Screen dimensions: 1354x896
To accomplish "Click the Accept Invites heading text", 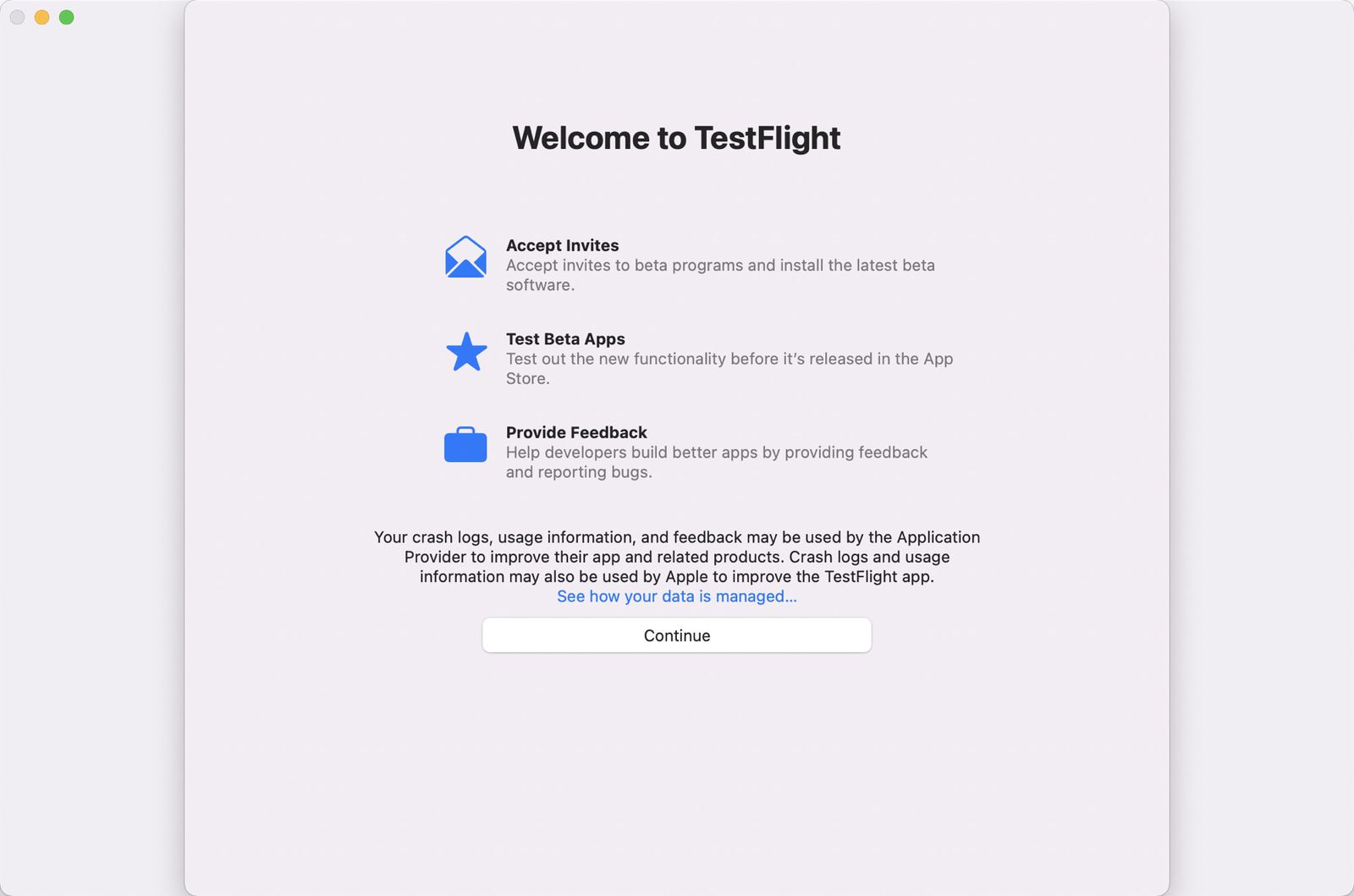I will [562, 245].
